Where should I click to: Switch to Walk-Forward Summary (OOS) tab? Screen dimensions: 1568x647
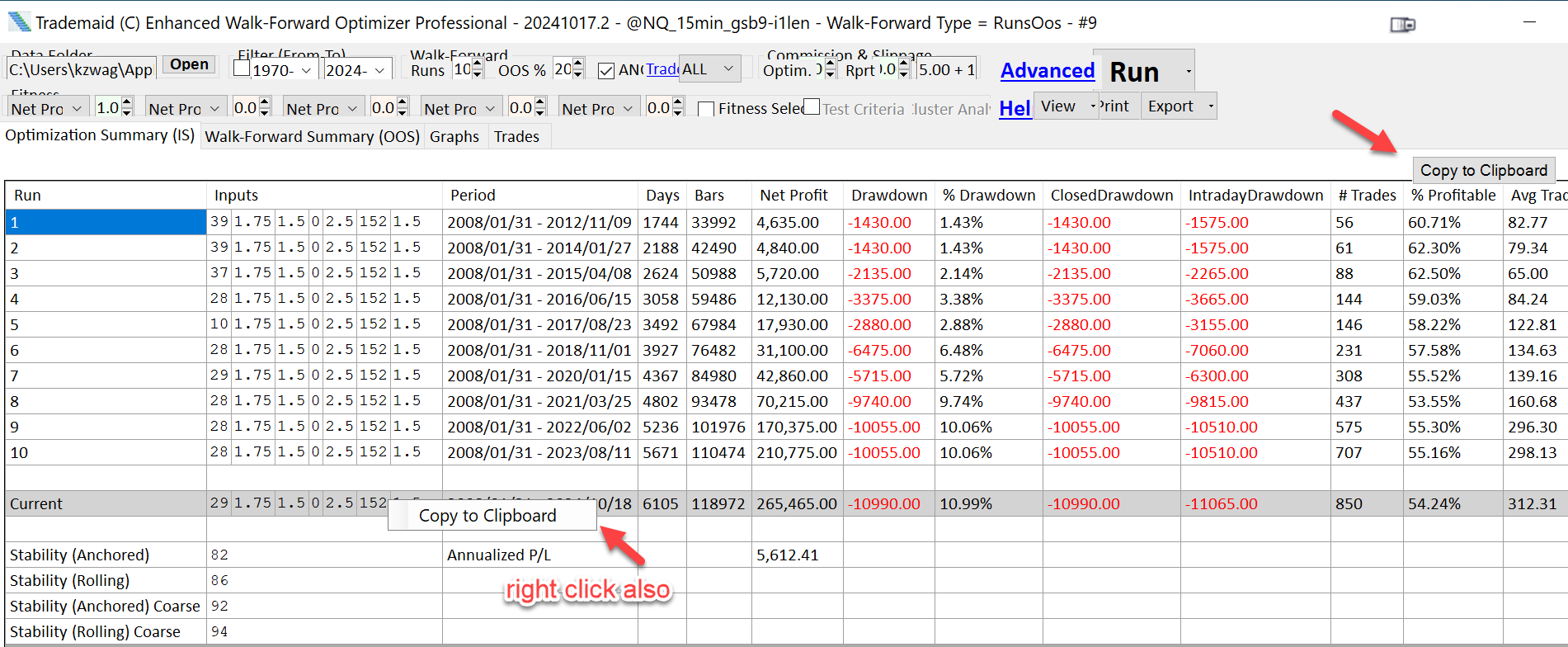(x=312, y=136)
